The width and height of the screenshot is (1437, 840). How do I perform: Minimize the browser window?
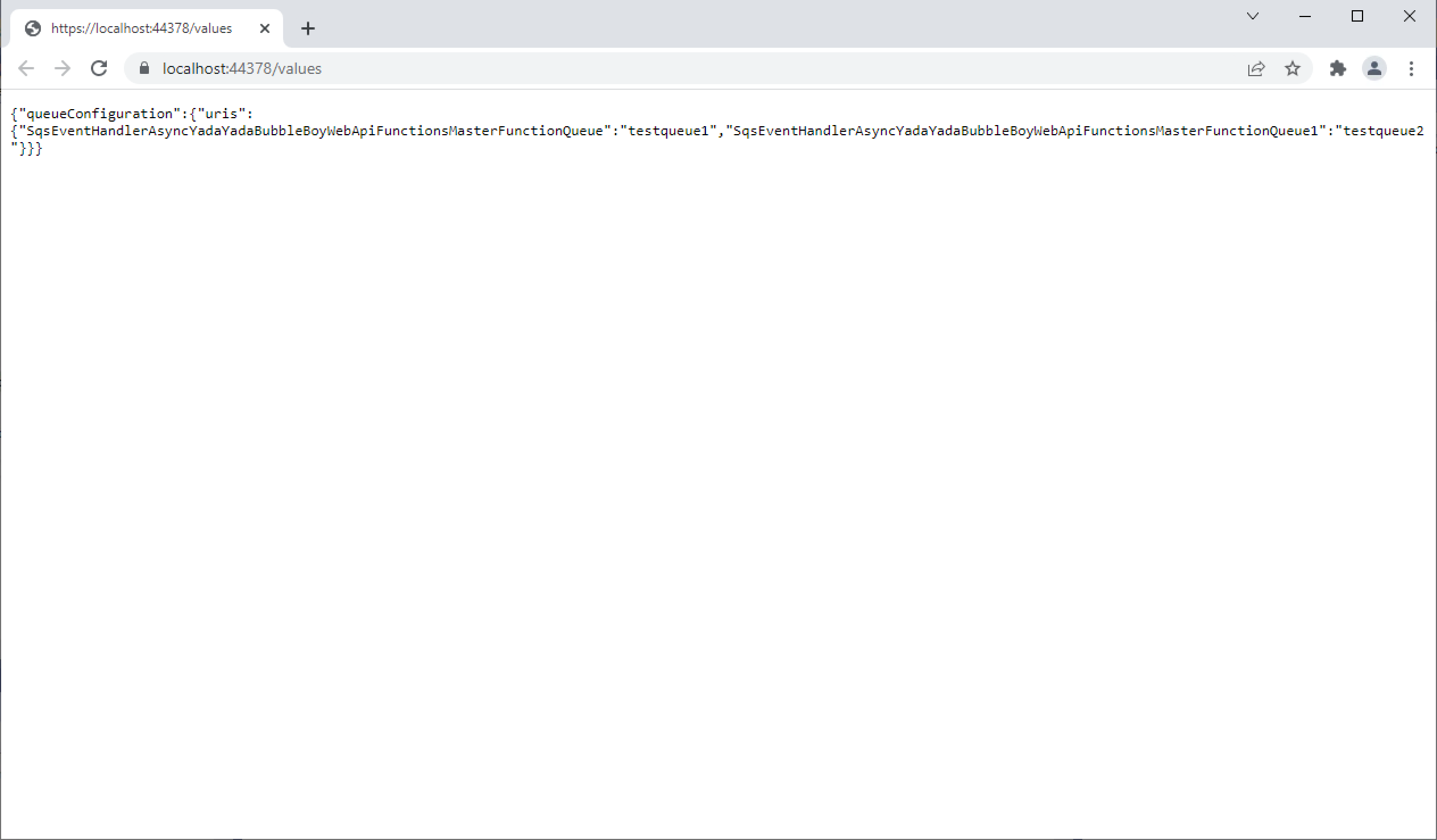(x=1305, y=16)
